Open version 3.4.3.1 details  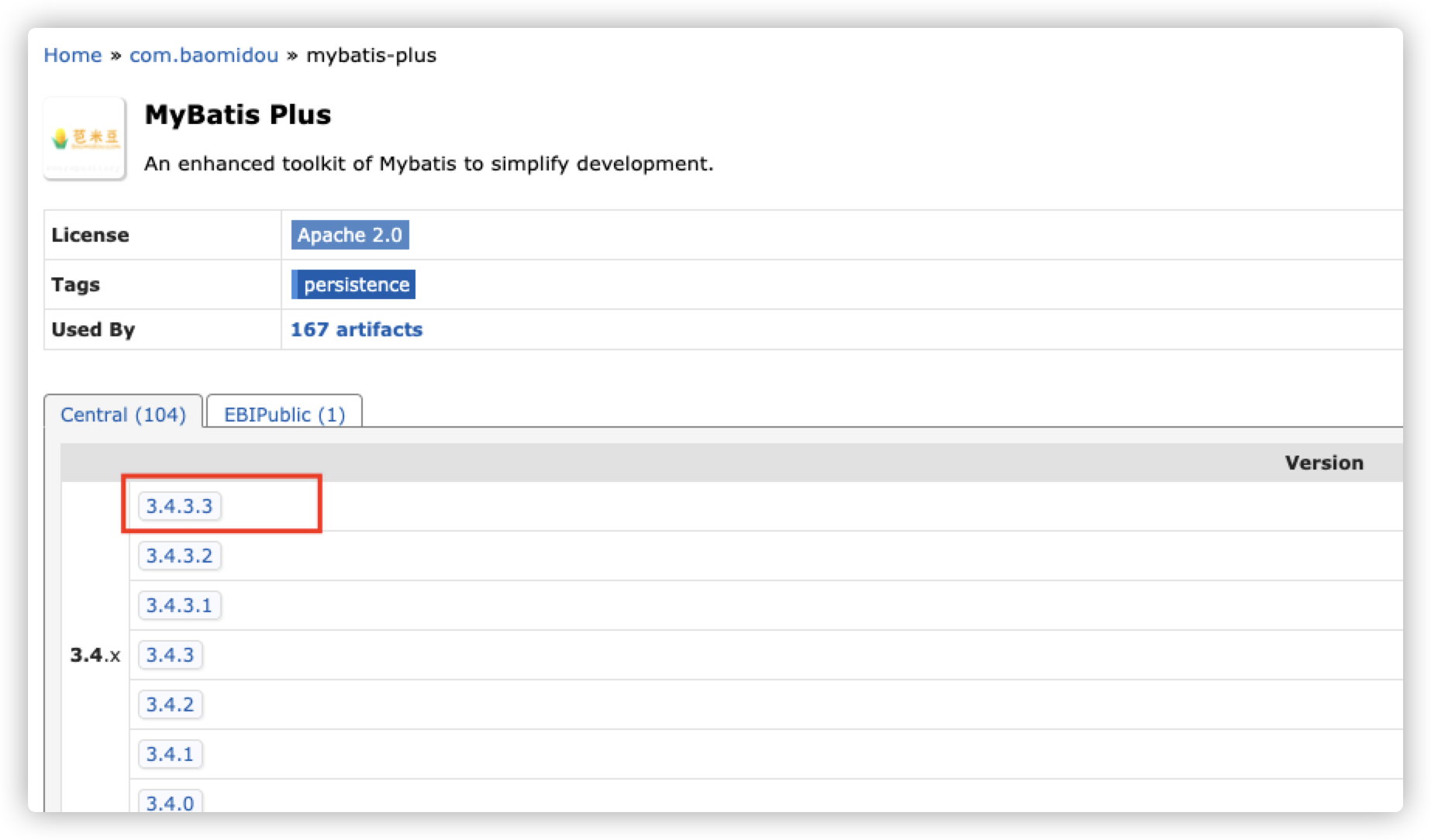click(x=180, y=605)
